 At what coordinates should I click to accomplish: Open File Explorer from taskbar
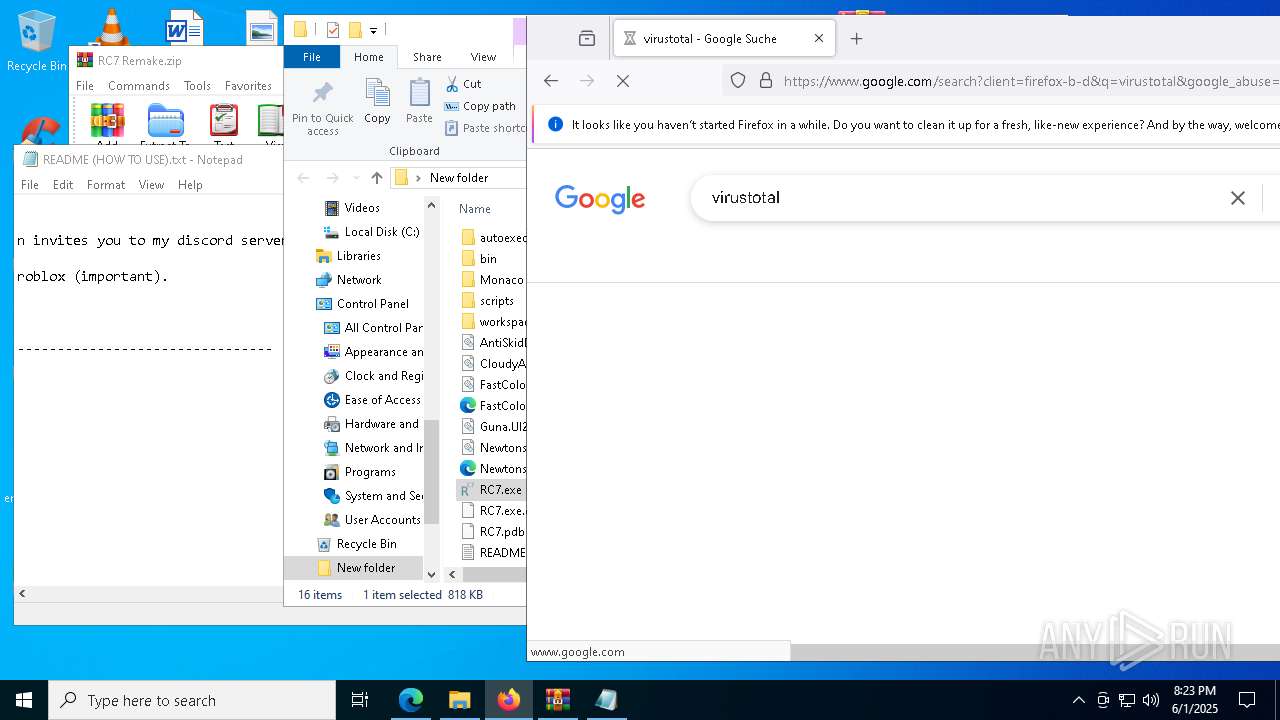click(459, 700)
